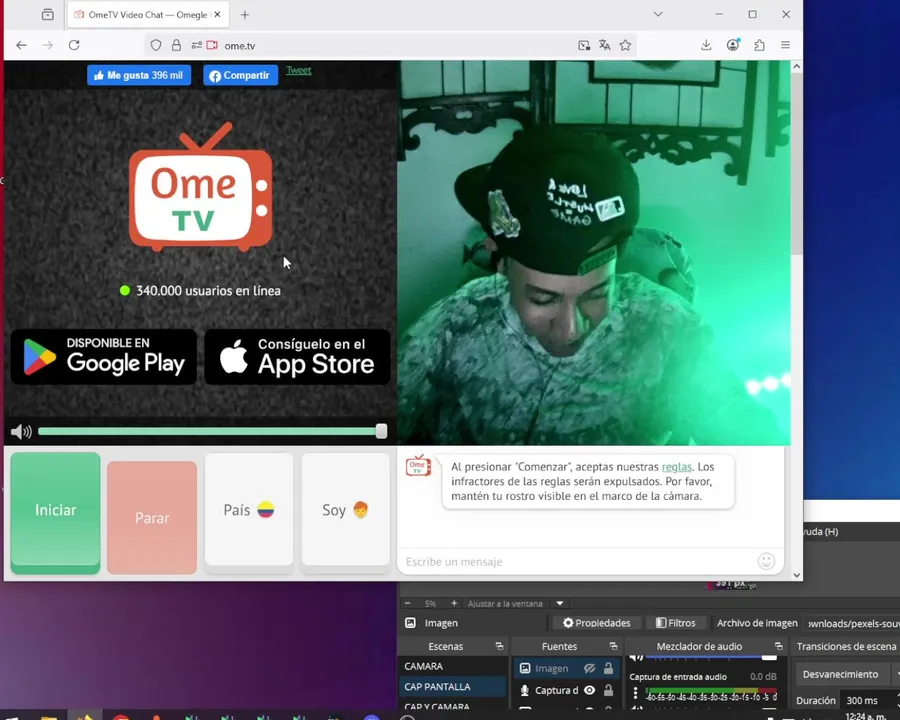Unlock the Imagen source
The height and width of the screenshot is (720, 900).
608,668
